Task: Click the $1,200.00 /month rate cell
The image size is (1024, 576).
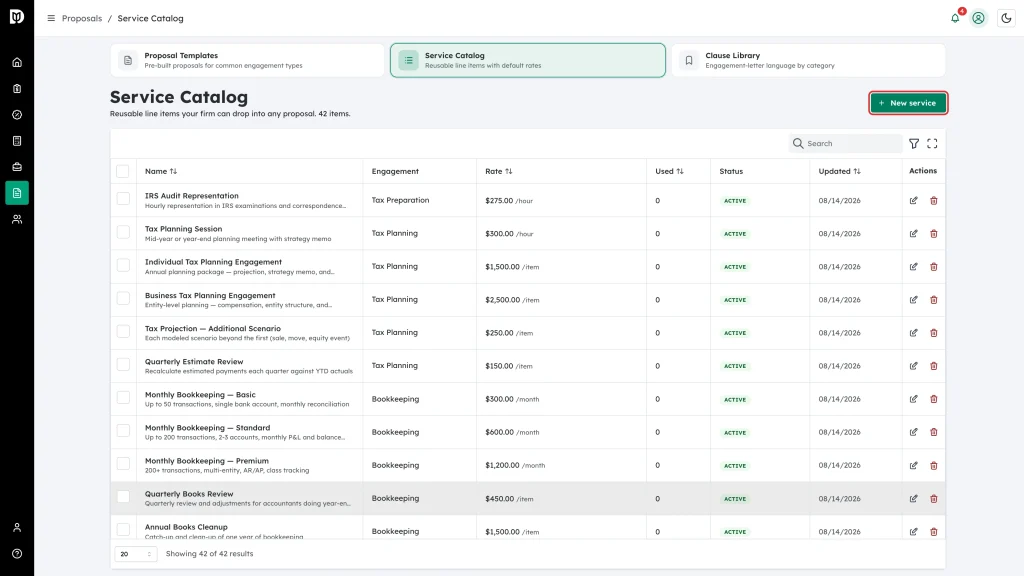Action: (x=515, y=466)
